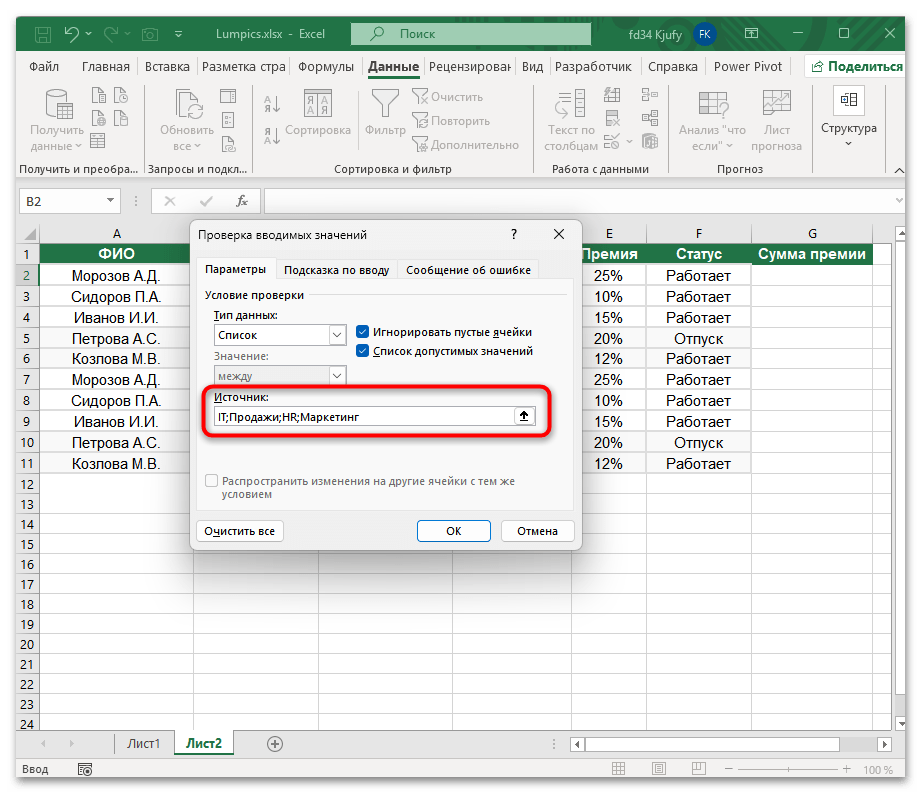Switch to the Подсказка по вводу tab
The width and height of the screenshot is (921, 793).
pyautogui.click(x=336, y=269)
